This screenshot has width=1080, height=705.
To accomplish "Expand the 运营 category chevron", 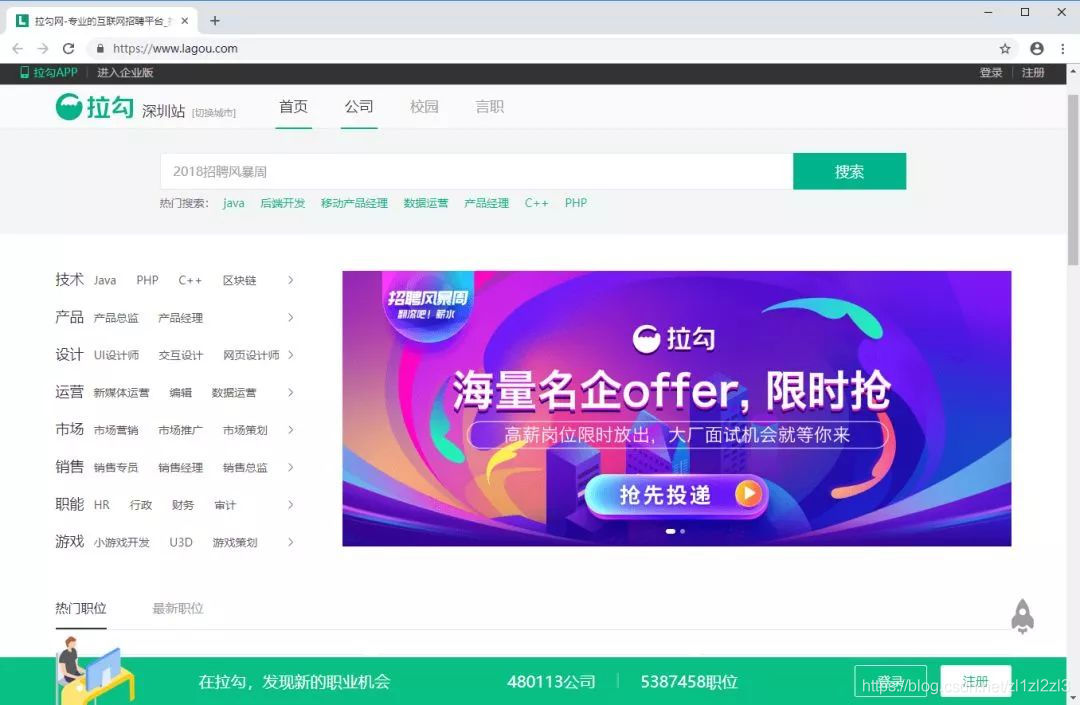I will click(x=291, y=392).
